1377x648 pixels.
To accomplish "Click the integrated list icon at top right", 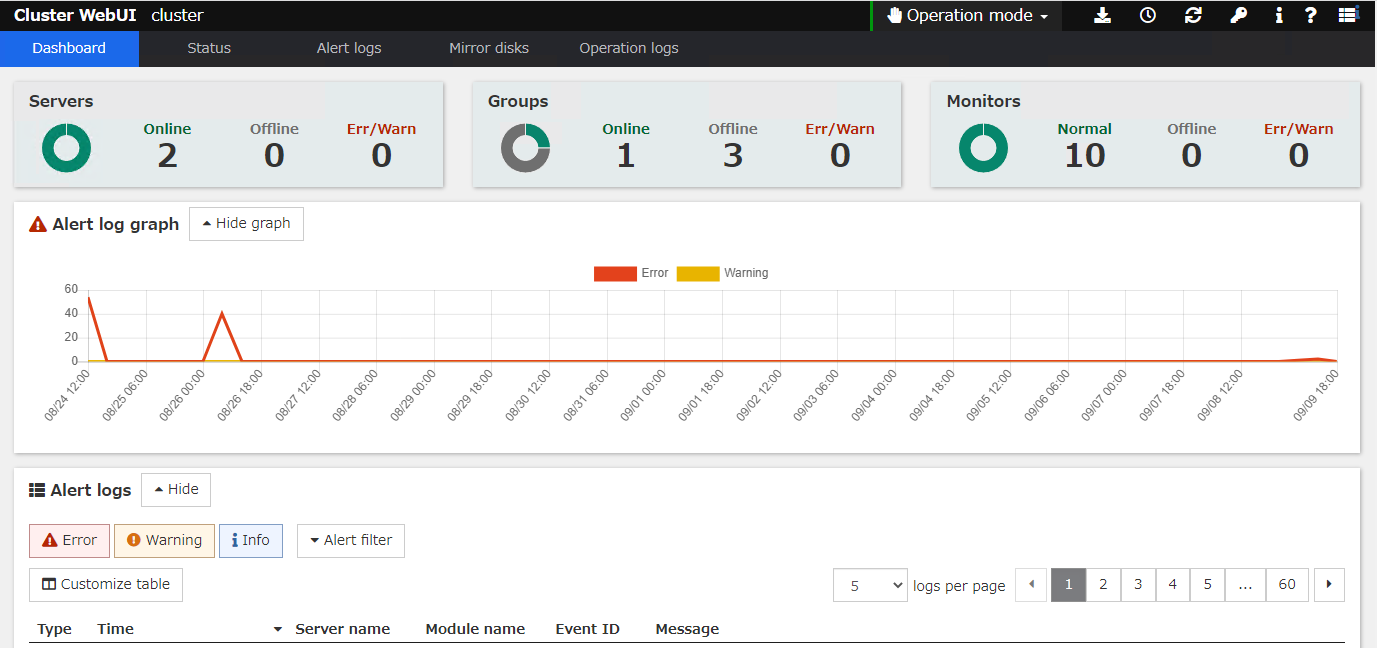I will tap(1348, 15).
